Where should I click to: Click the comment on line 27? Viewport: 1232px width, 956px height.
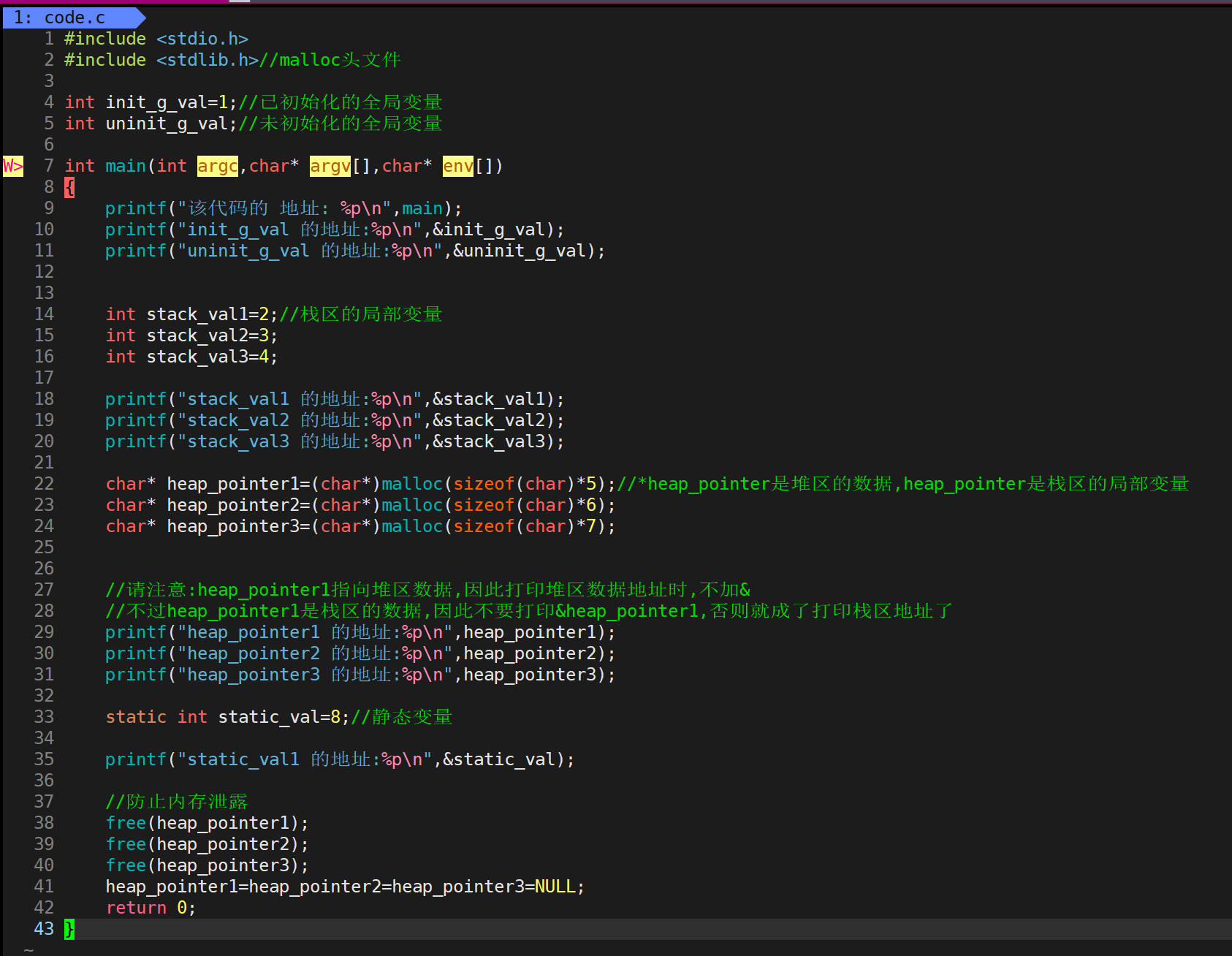pos(427,590)
